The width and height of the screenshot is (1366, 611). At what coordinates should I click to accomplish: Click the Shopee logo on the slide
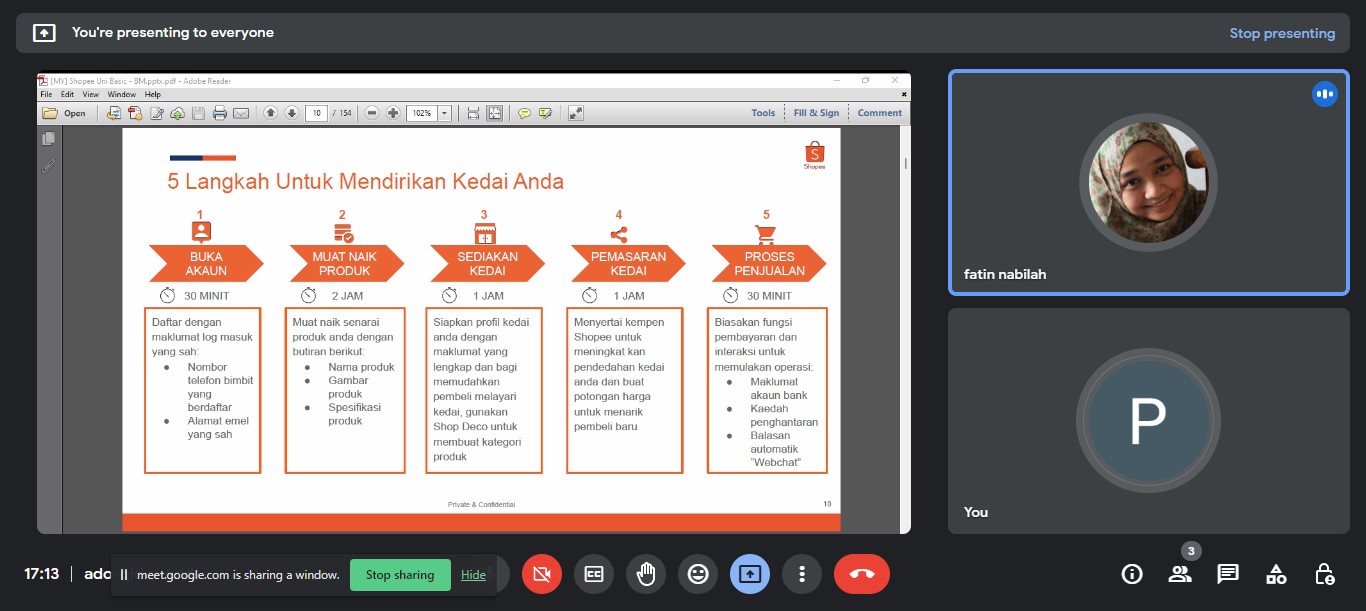click(814, 156)
